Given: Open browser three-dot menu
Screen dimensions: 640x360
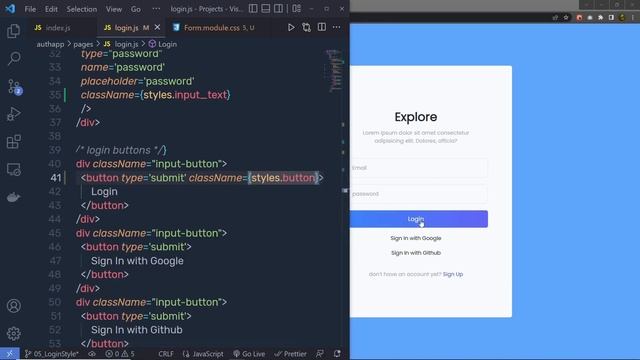Looking at the screenshot, I should pyautogui.click(x=633, y=18).
